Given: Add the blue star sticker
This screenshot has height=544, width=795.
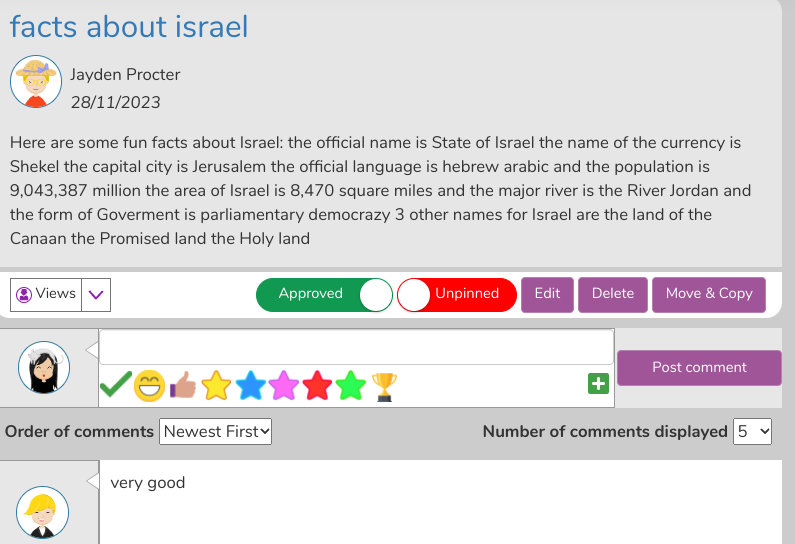Looking at the screenshot, I should click(x=250, y=385).
